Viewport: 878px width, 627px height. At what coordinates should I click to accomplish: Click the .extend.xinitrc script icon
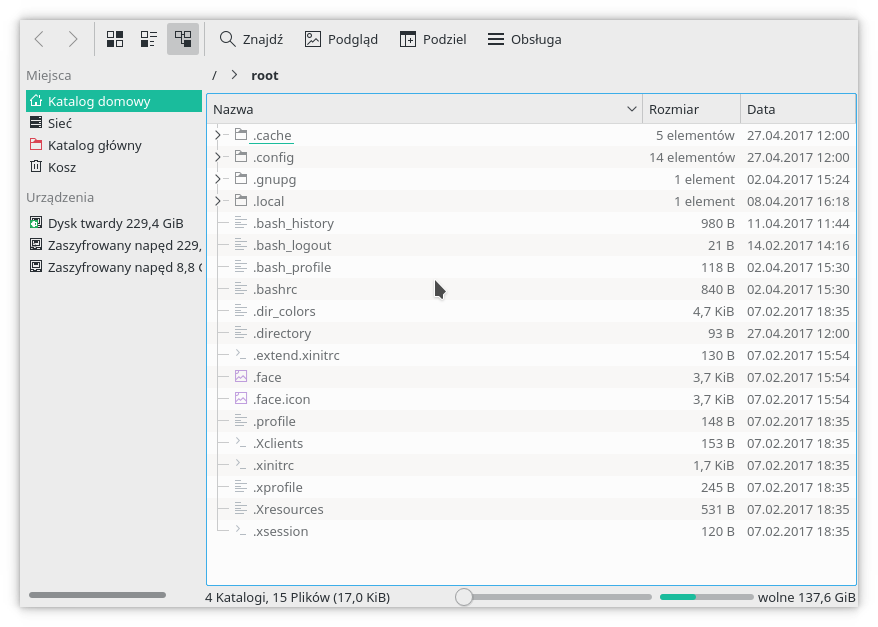(241, 355)
